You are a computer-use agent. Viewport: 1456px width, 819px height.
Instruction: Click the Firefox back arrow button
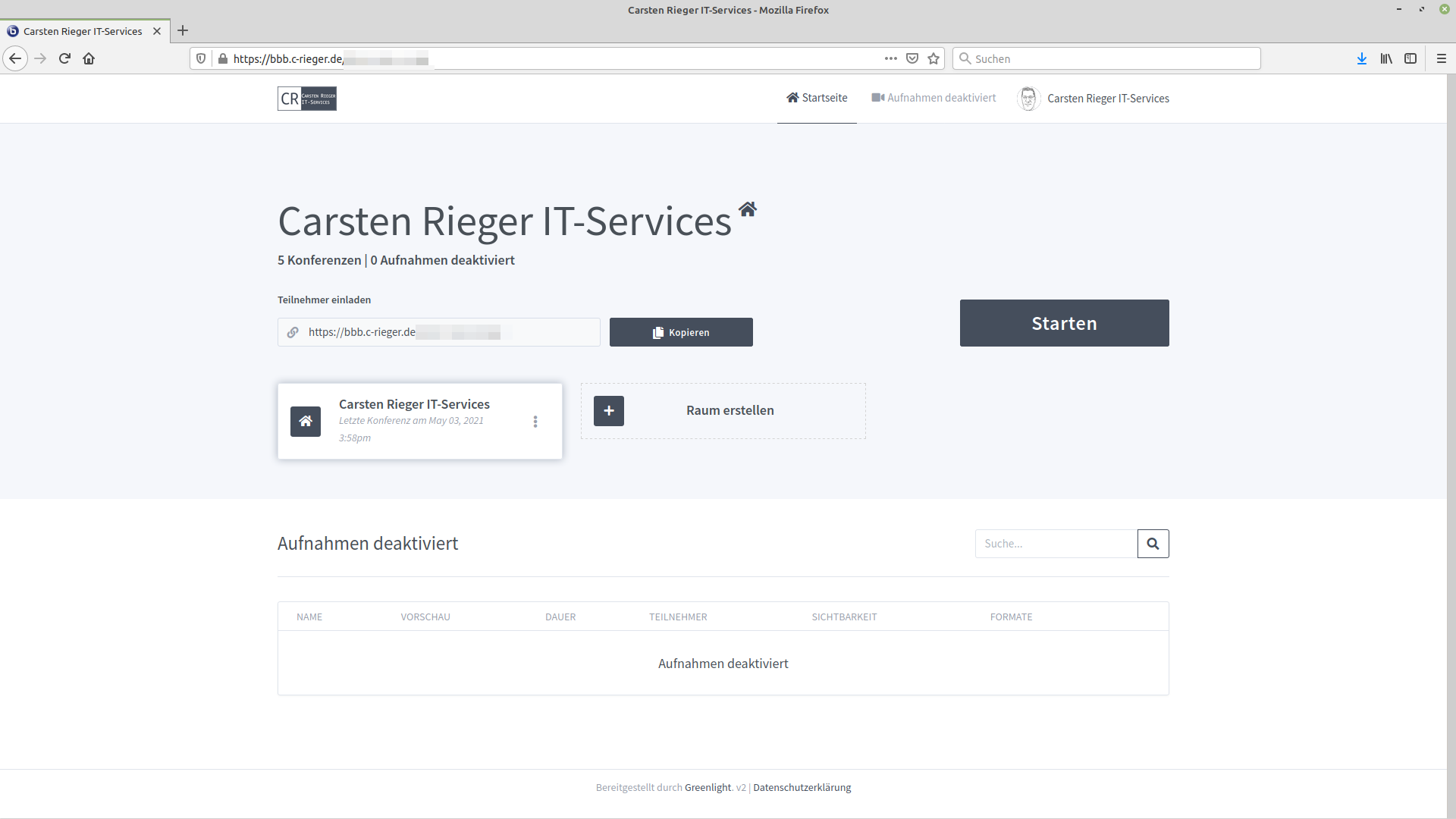pyautogui.click(x=15, y=58)
